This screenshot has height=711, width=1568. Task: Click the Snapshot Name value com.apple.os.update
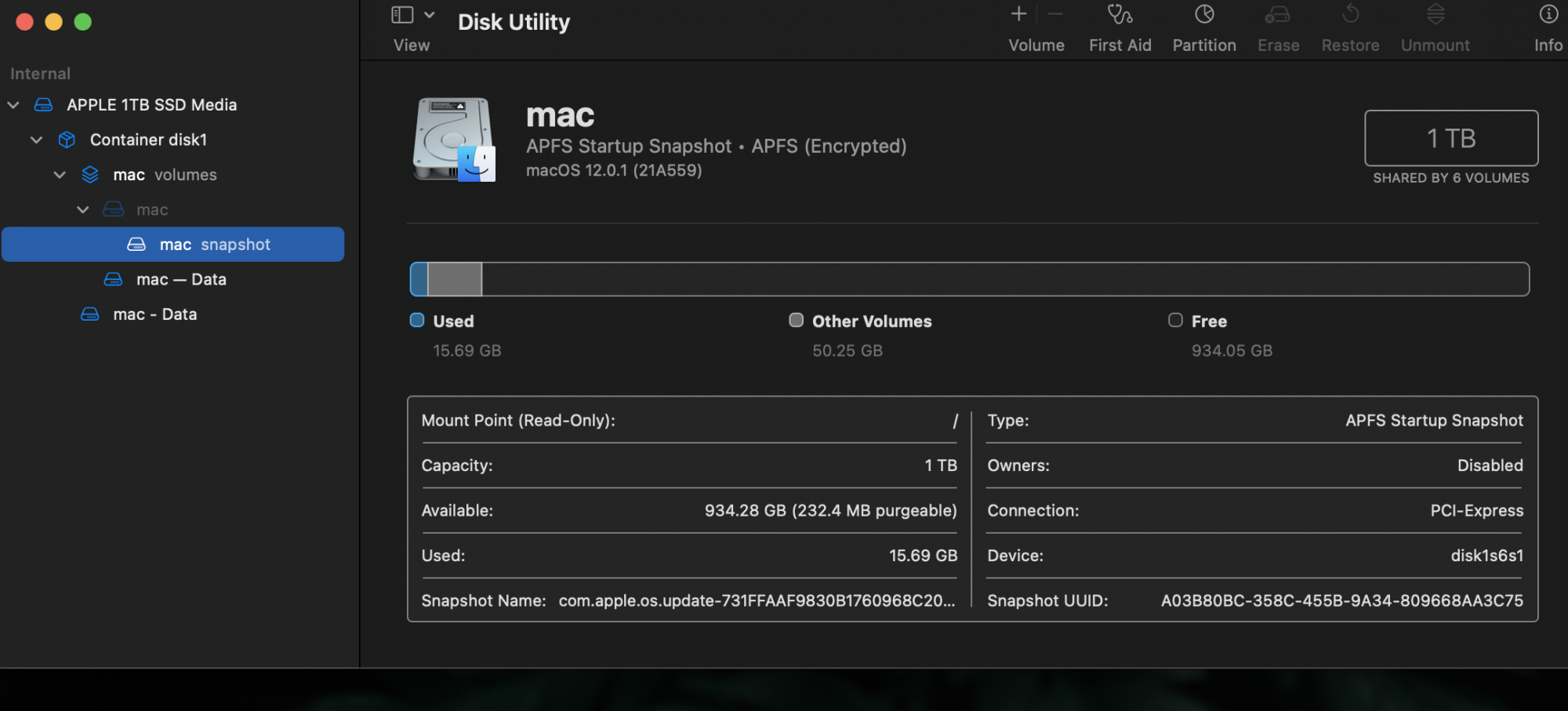click(757, 600)
